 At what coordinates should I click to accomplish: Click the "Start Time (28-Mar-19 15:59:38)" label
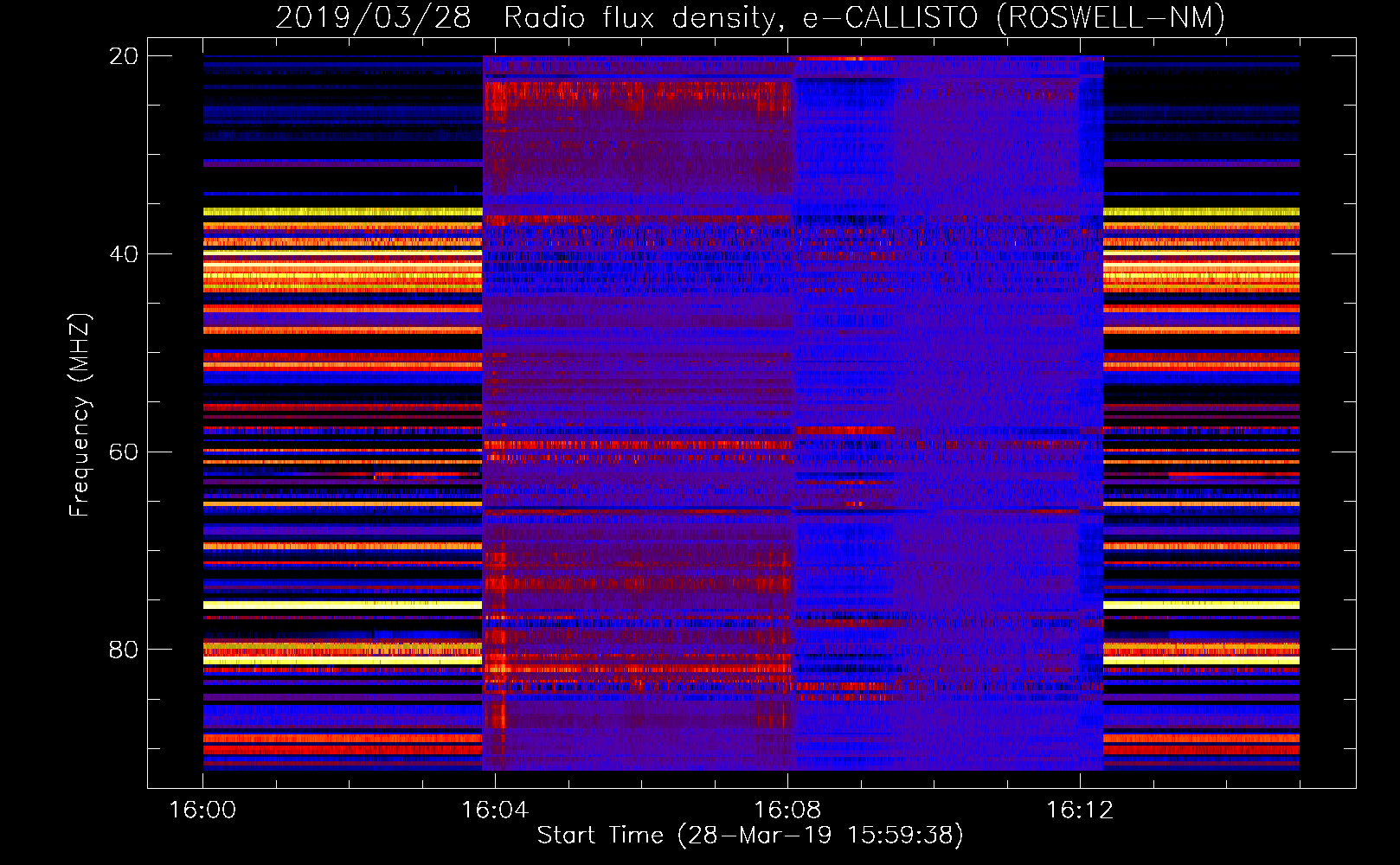[750, 836]
